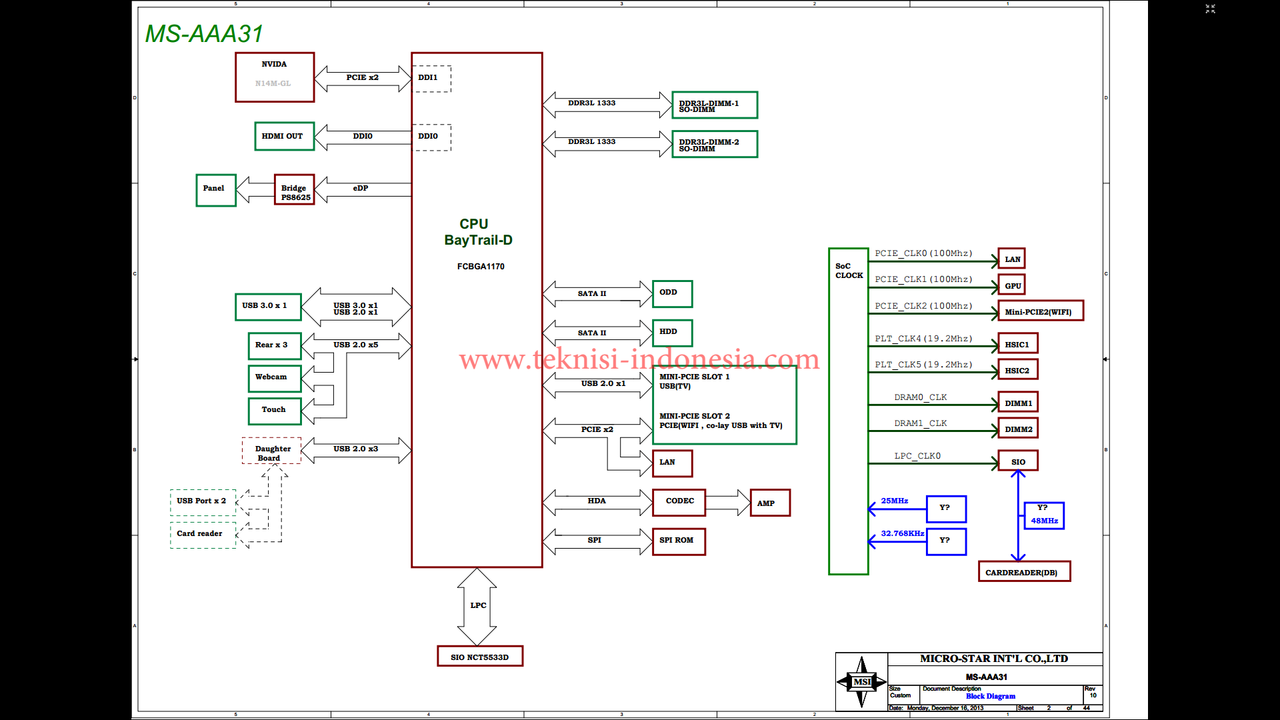1280x720 pixels.
Task: Select the GPU clock target block
Action: pyautogui.click(x=1011, y=285)
